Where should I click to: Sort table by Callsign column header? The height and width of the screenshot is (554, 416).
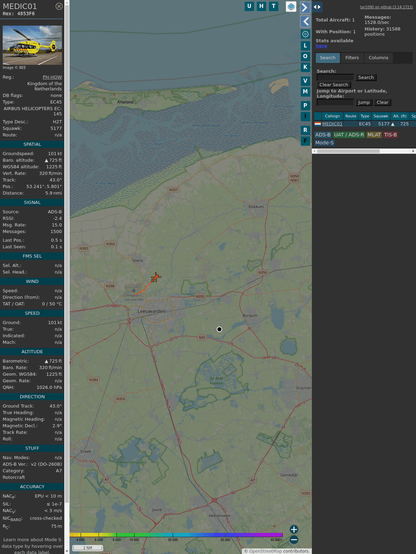click(332, 116)
